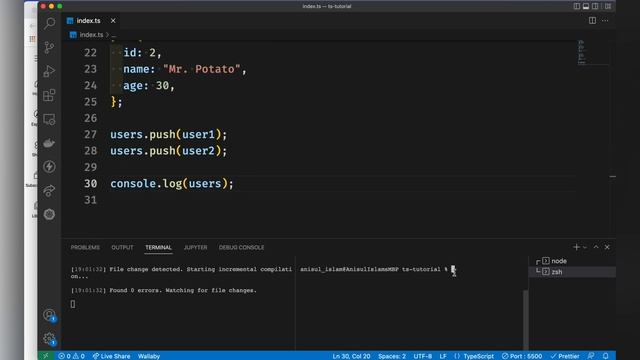Open the Docker view

tap(49, 143)
